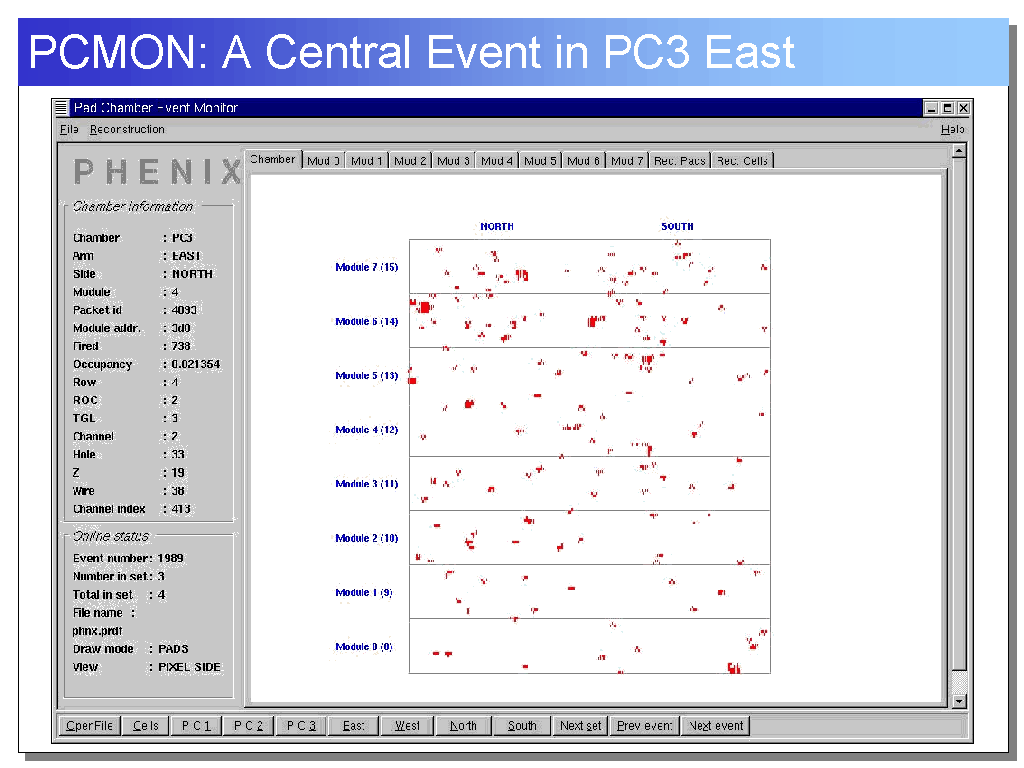1024x768 pixels.
Task: Click the scrollbar up arrow
Action: click(x=959, y=151)
